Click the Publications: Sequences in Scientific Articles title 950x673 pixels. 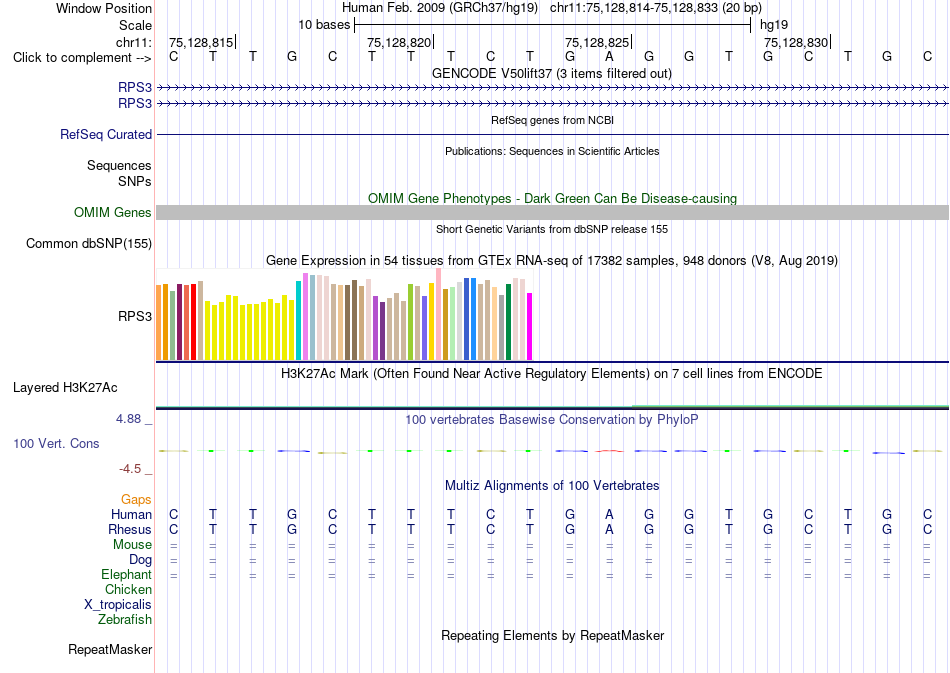[x=552, y=151]
